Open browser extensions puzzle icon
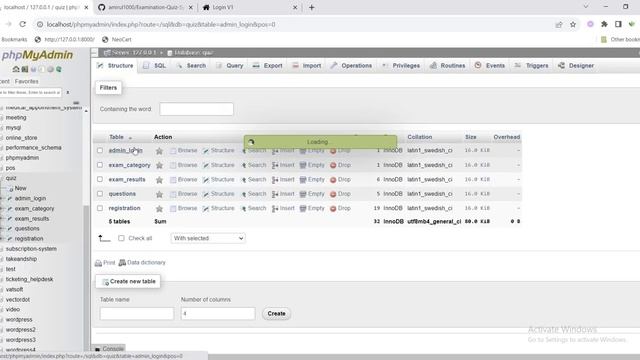Image resolution: width=640 pixels, height=360 pixels. [x=604, y=24]
